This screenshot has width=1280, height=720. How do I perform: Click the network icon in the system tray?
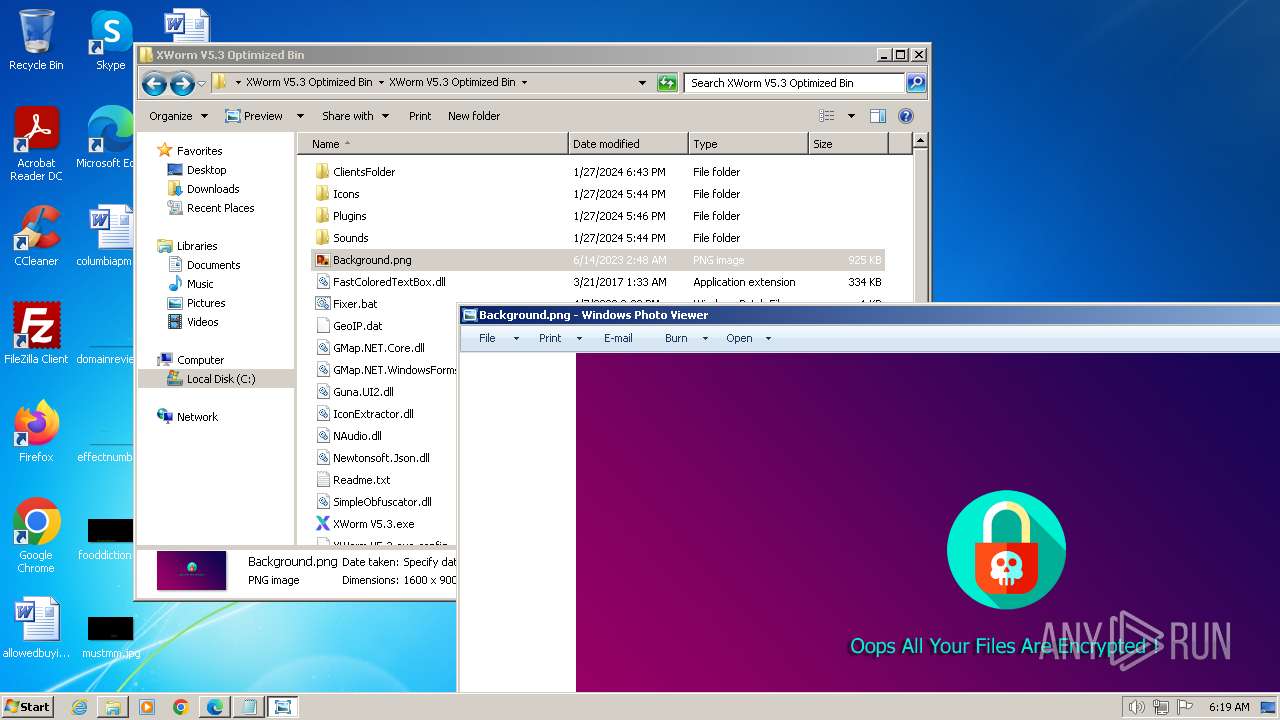point(1161,707)
